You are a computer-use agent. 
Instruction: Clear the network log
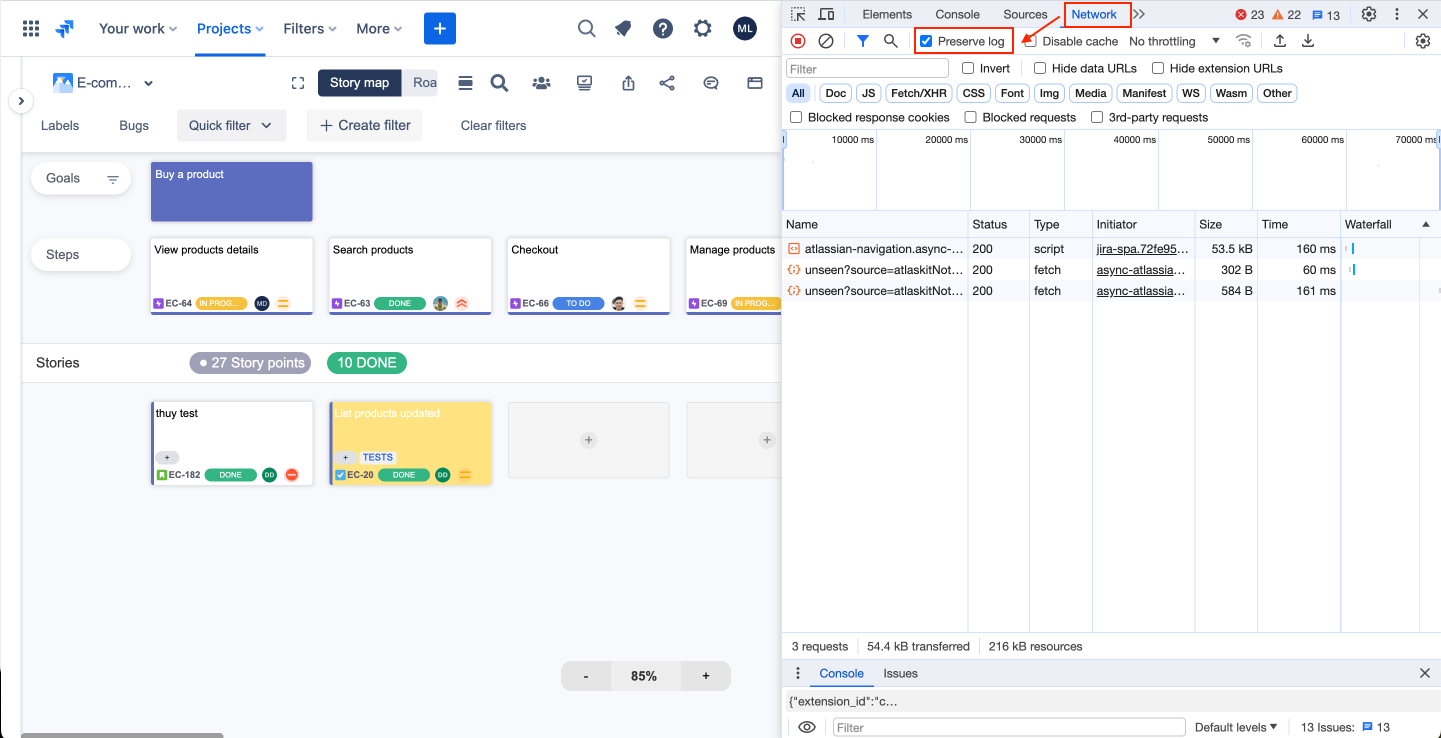826,41
